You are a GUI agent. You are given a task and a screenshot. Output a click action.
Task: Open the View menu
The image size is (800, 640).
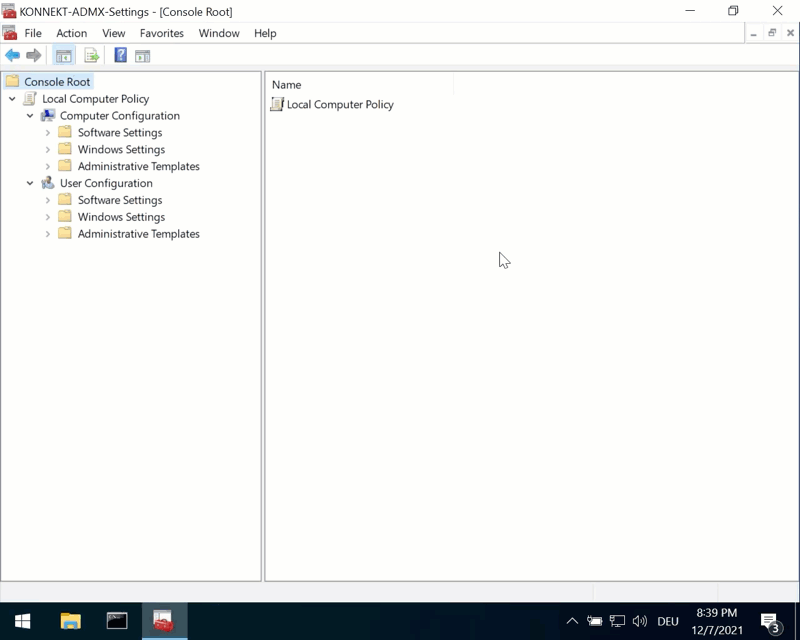113,33
